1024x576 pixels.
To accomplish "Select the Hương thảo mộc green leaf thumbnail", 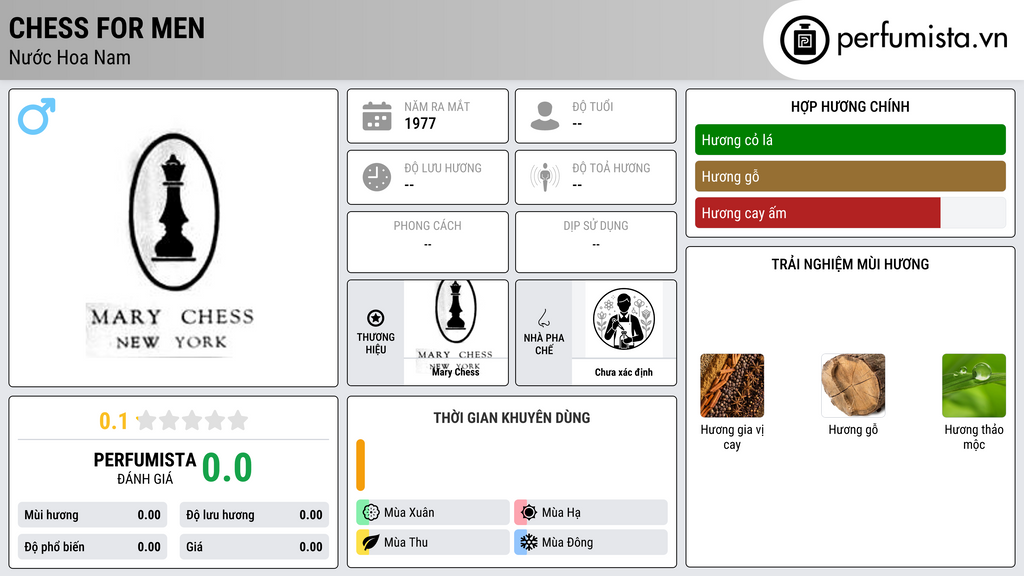I will [x=974, y=385].
